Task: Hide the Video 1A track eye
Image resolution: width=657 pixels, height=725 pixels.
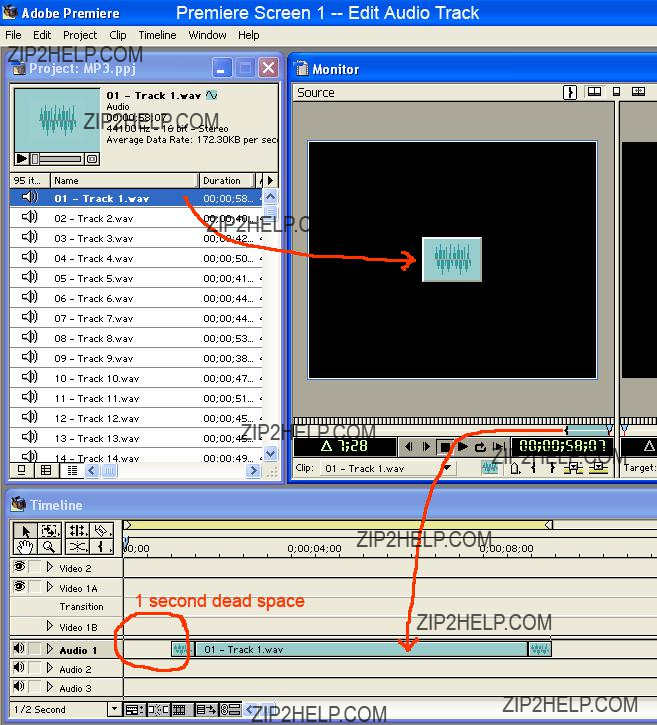Action: 19,586
